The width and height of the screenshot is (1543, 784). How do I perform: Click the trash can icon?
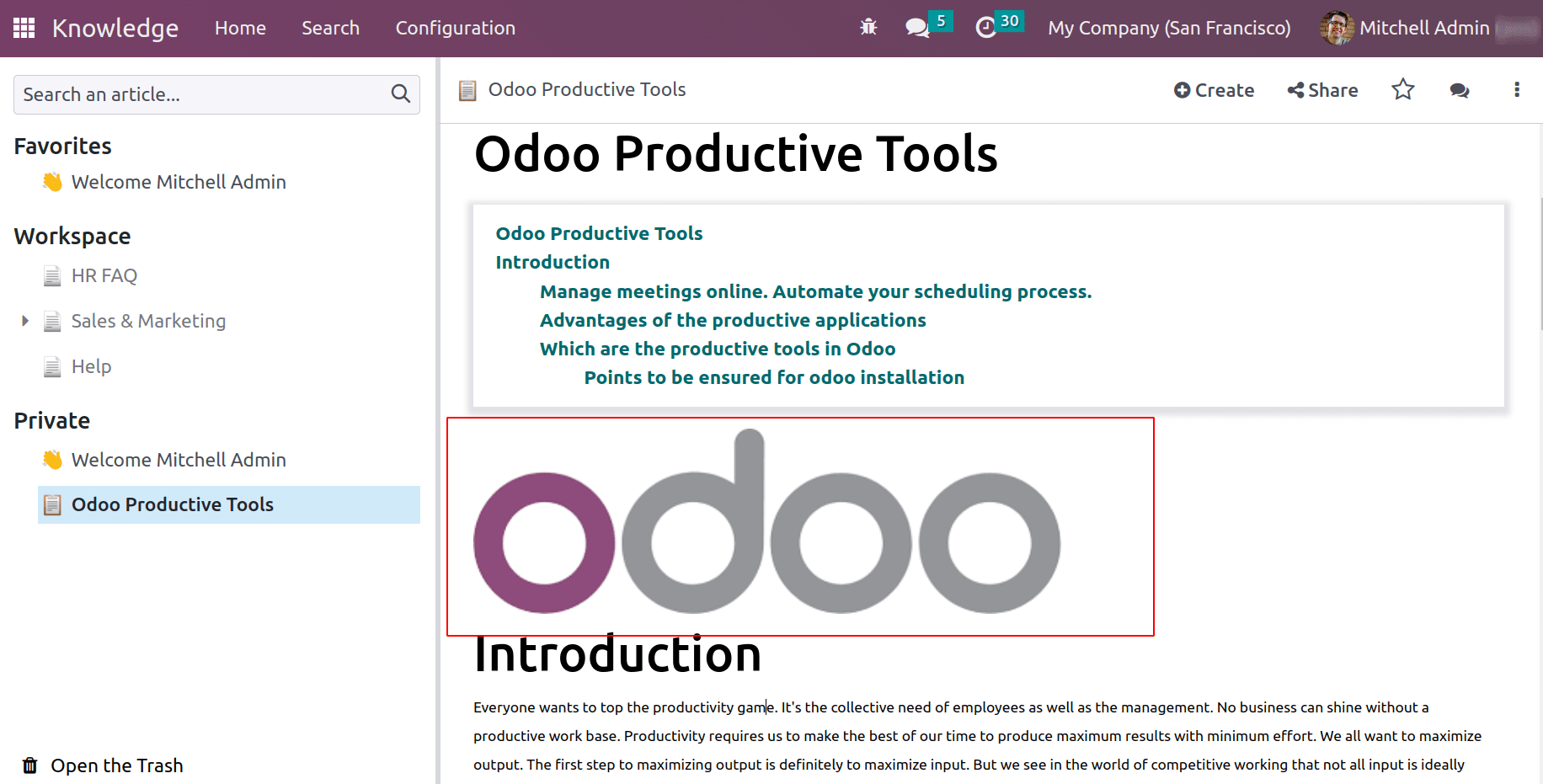(30, 765)
